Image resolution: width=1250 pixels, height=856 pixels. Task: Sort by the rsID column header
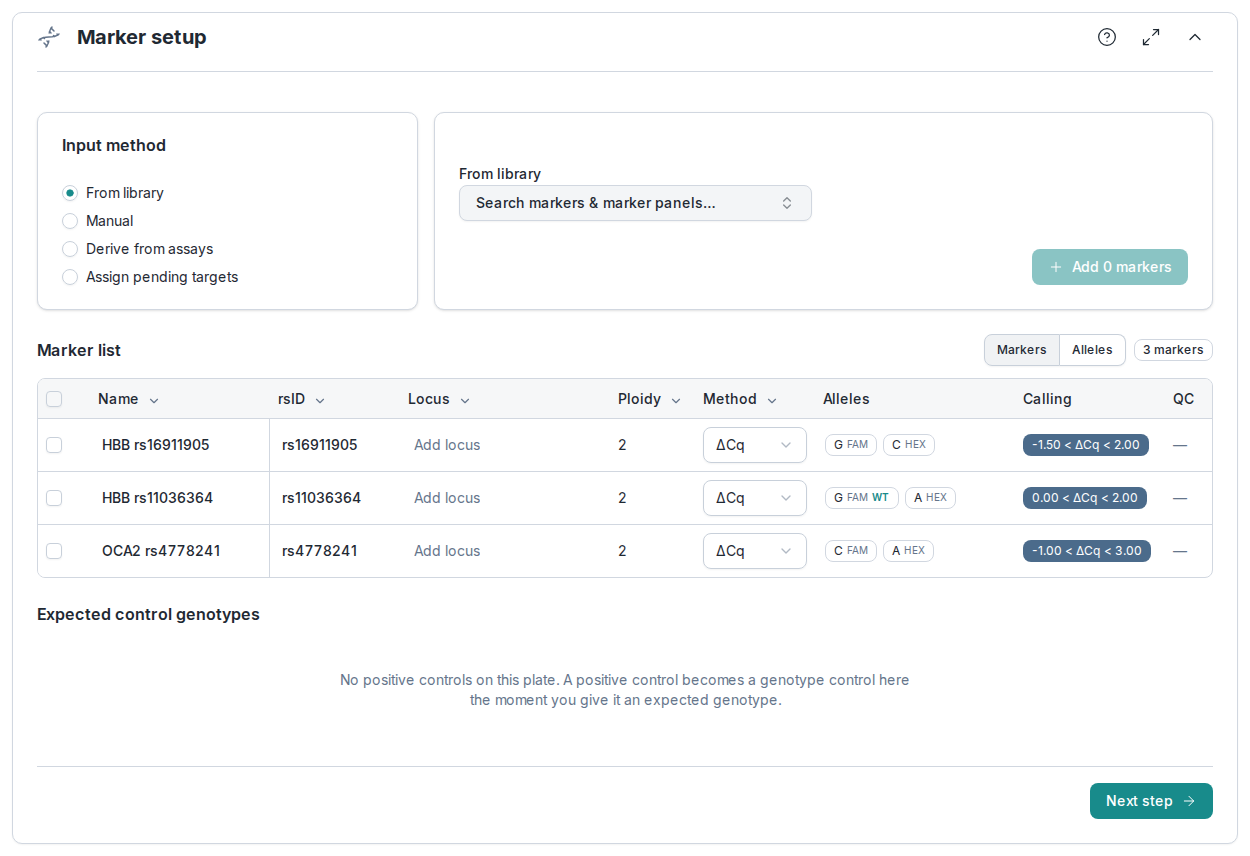pos(301,399)
